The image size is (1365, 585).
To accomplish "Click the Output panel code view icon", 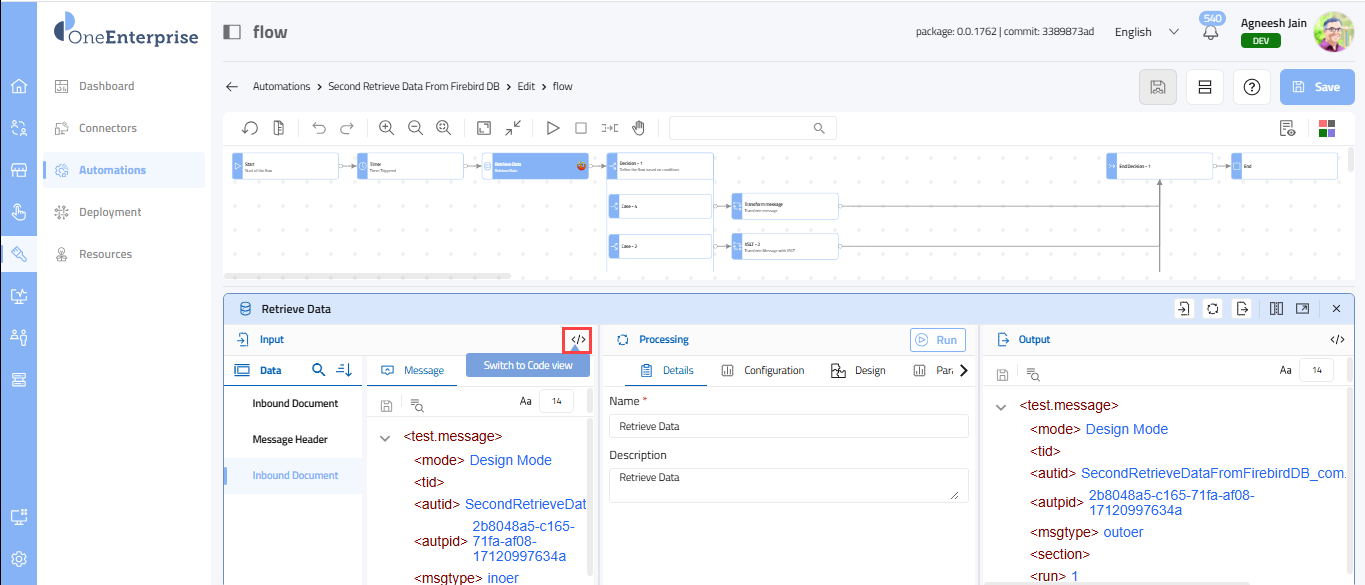I will click(1337, 340).
